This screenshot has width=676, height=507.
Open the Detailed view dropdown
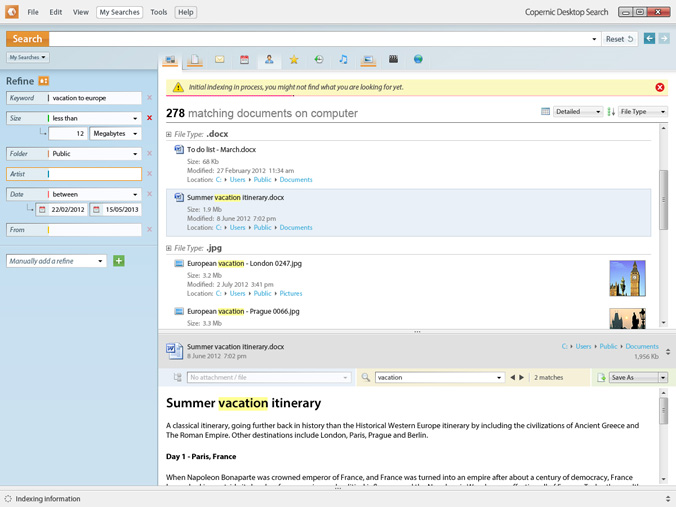[577, 112]
